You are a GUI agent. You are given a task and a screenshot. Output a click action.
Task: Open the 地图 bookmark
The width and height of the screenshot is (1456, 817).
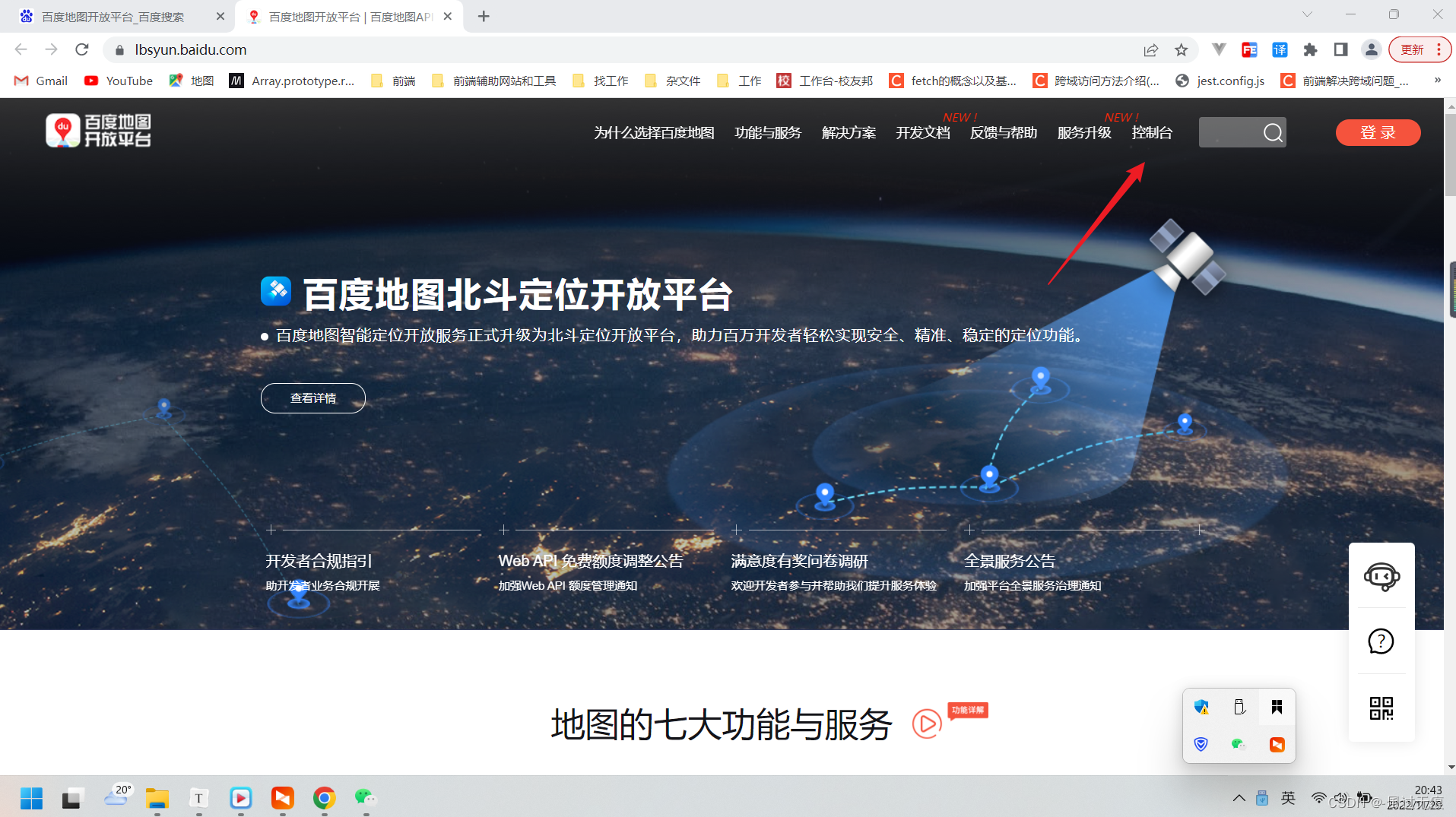point(192,81)
